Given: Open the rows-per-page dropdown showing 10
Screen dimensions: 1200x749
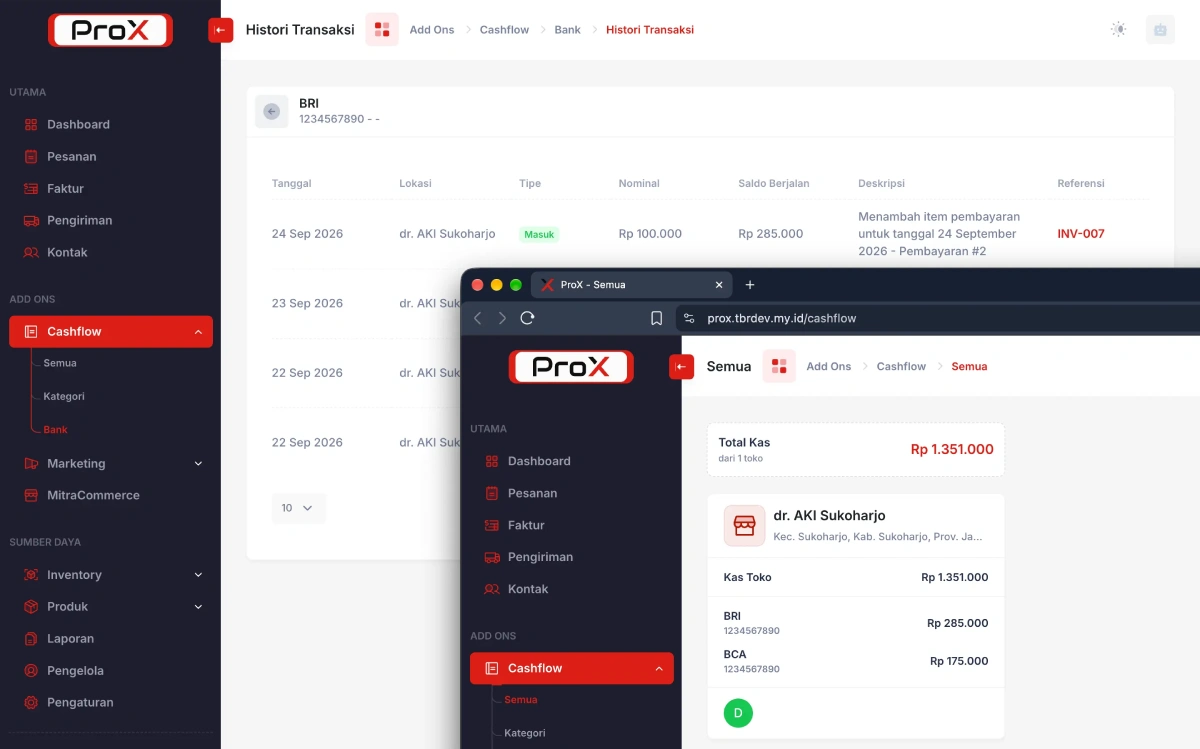Looking at the screenshot, I should 298,508.
